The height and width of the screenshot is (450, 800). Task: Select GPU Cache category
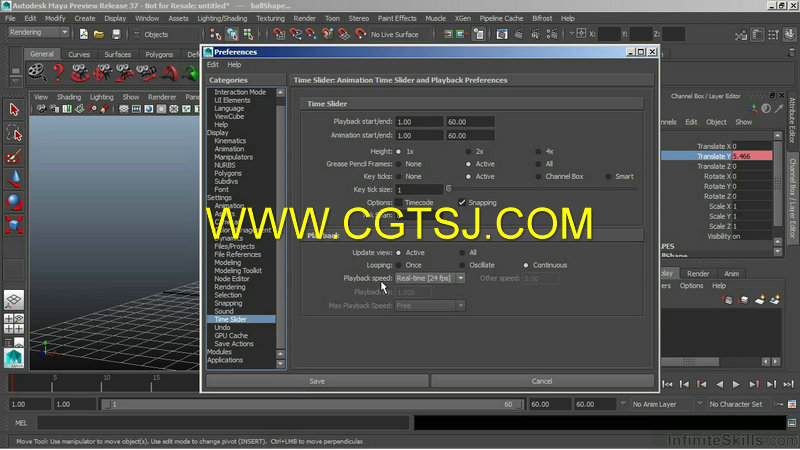(231, 336)
